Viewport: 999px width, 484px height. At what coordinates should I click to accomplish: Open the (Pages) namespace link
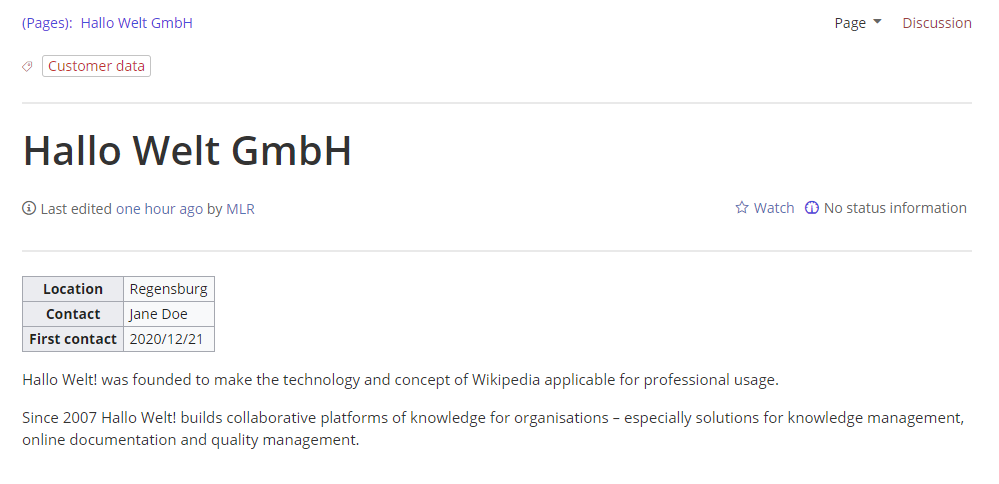pos(47,23)
